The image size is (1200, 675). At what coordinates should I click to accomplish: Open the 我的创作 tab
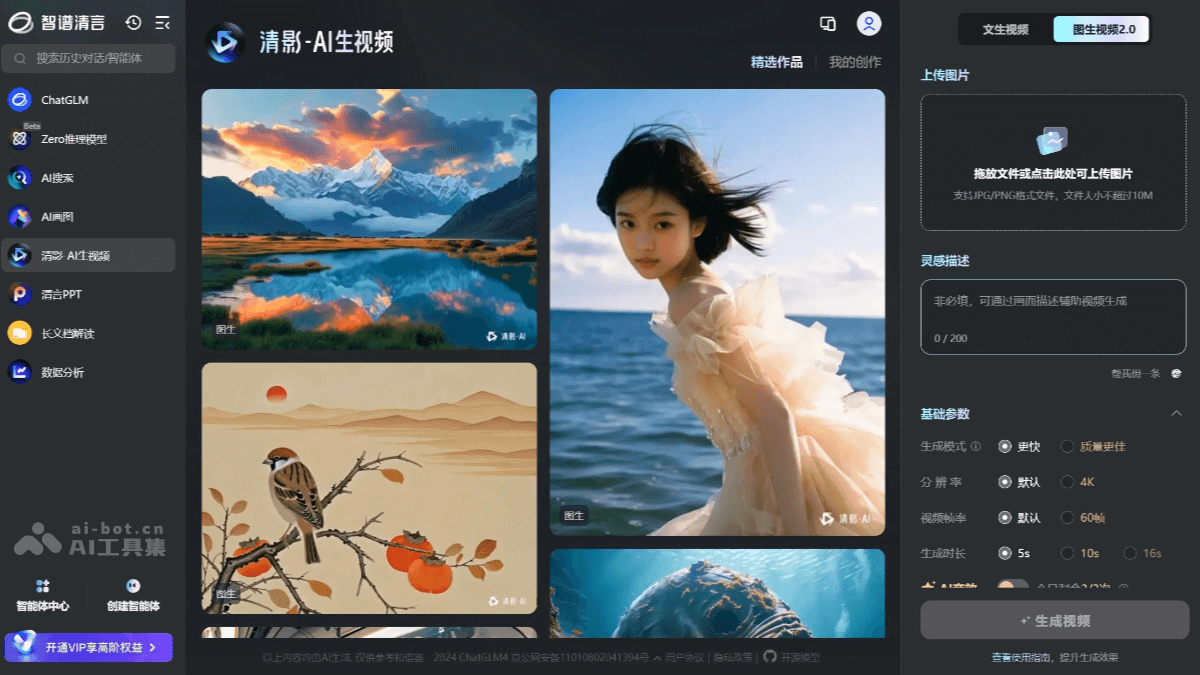pos(855,61)
